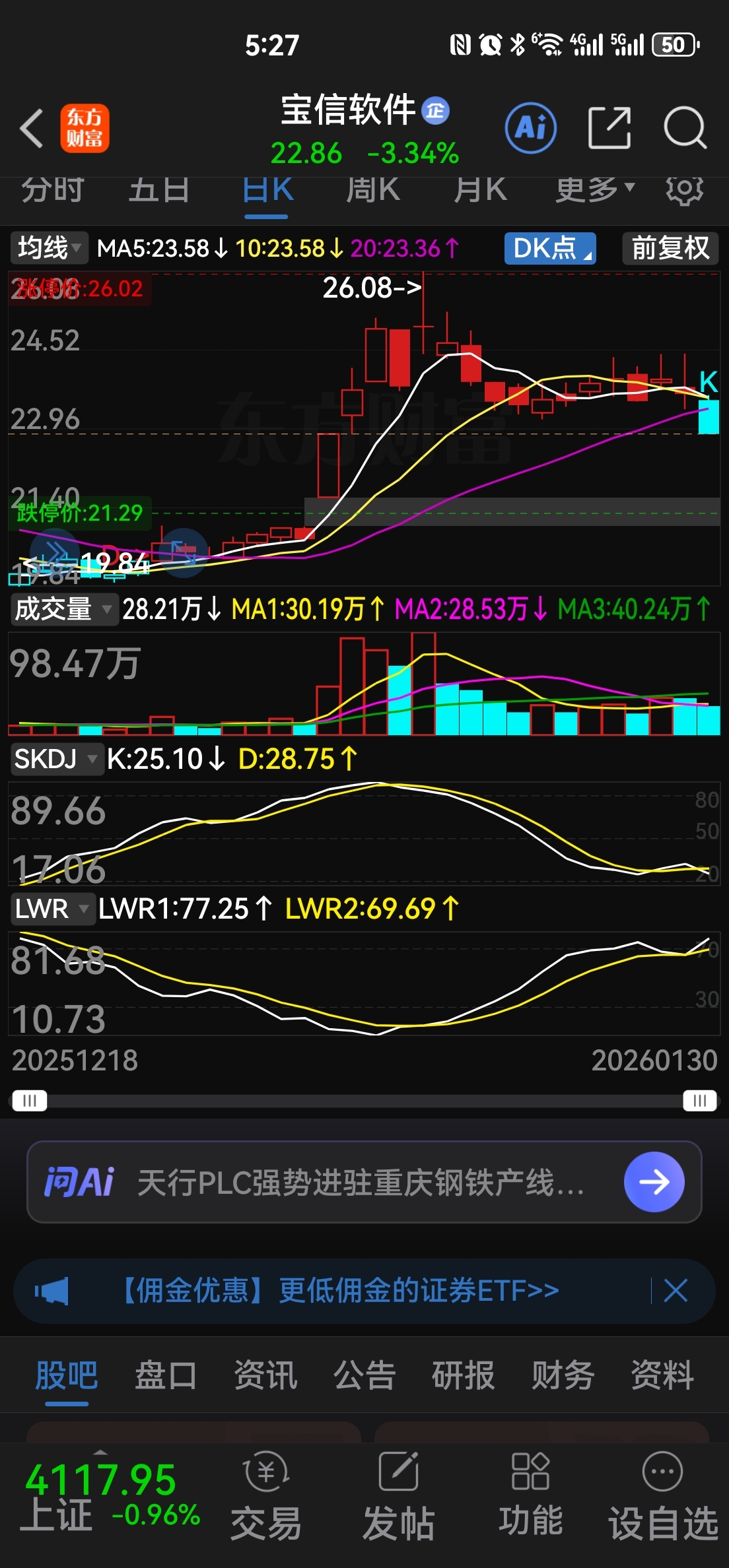Tap the 问Ai arrow send button

coord(654,1182)
